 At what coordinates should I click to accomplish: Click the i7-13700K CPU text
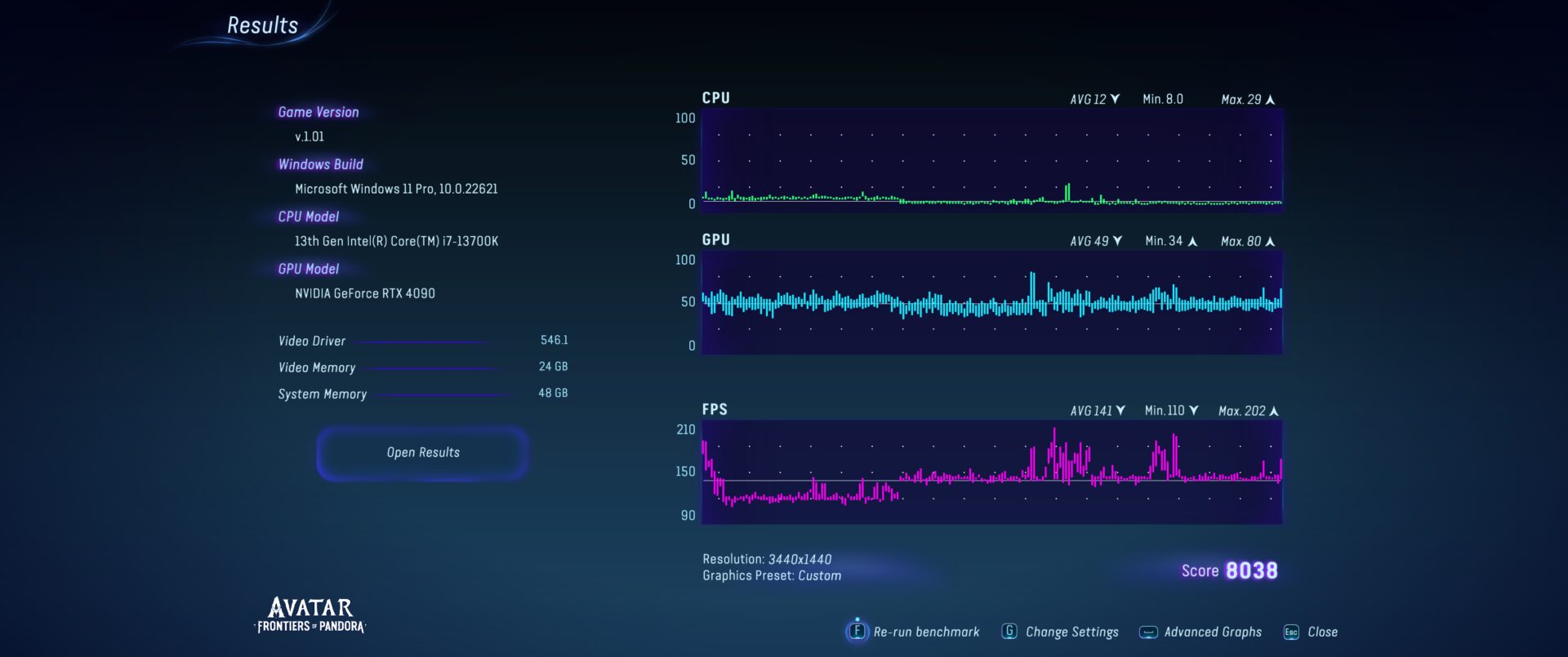coord(396,241)
